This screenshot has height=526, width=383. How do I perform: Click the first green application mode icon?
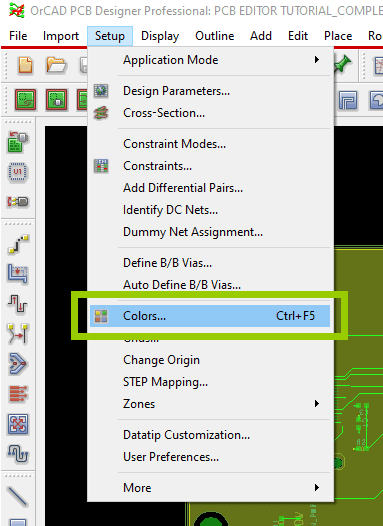click(x=25, y=100)
